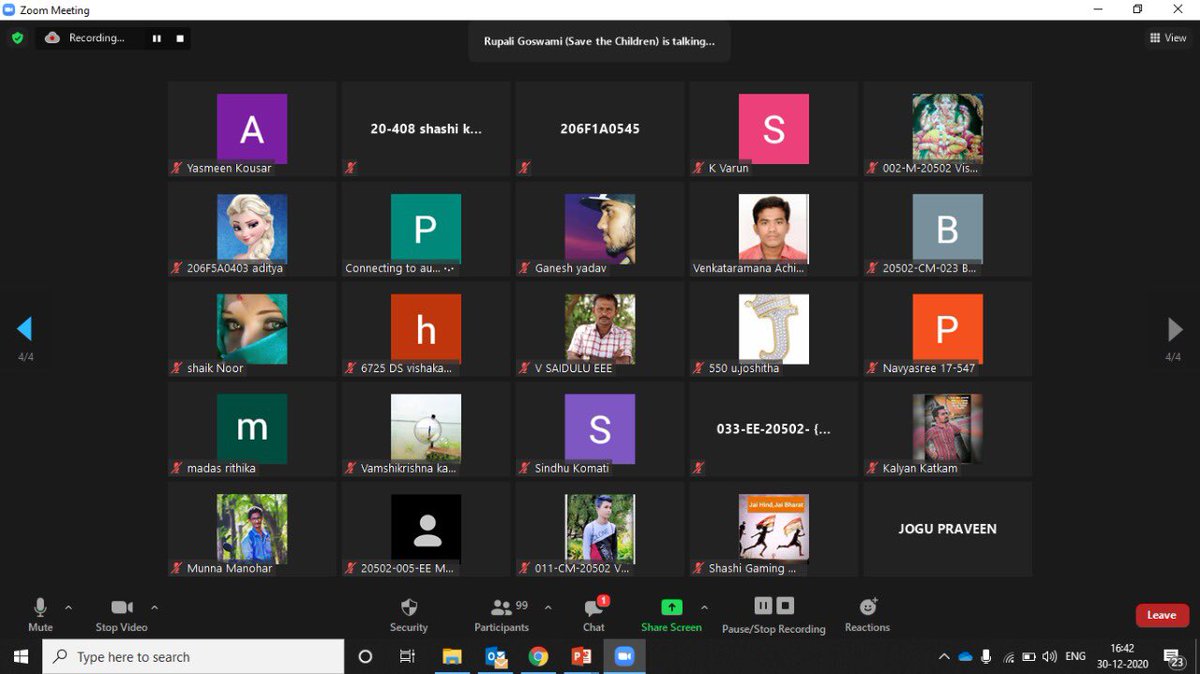Select shaik Noor's tile
Viewport: 1200px width, 674px height.
click(x=252, y=329)
